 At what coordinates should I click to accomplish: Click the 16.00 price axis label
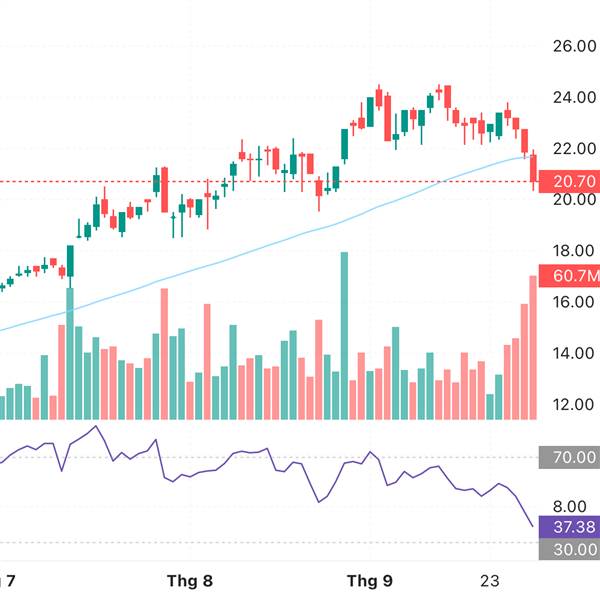click(x=574, y=302)
